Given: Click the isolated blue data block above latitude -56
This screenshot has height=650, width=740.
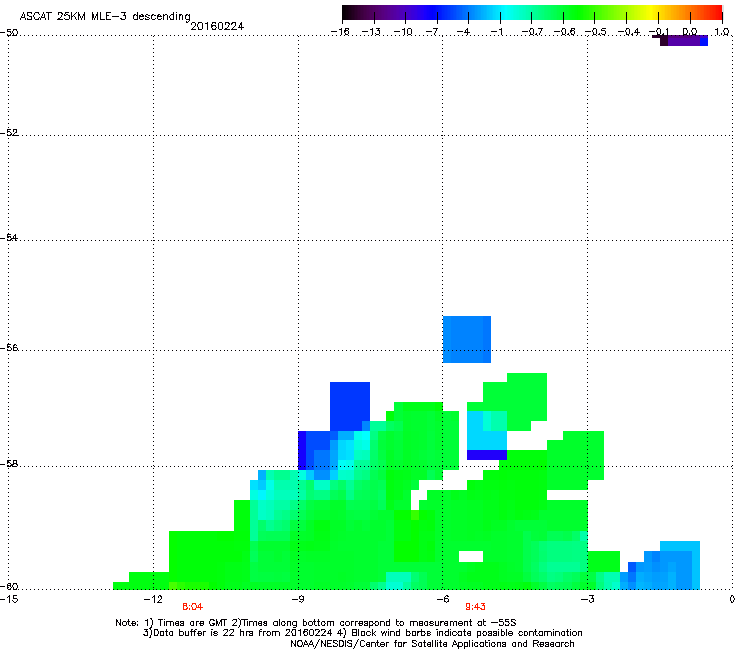Looking at the screenshot, I should (467, 339).
